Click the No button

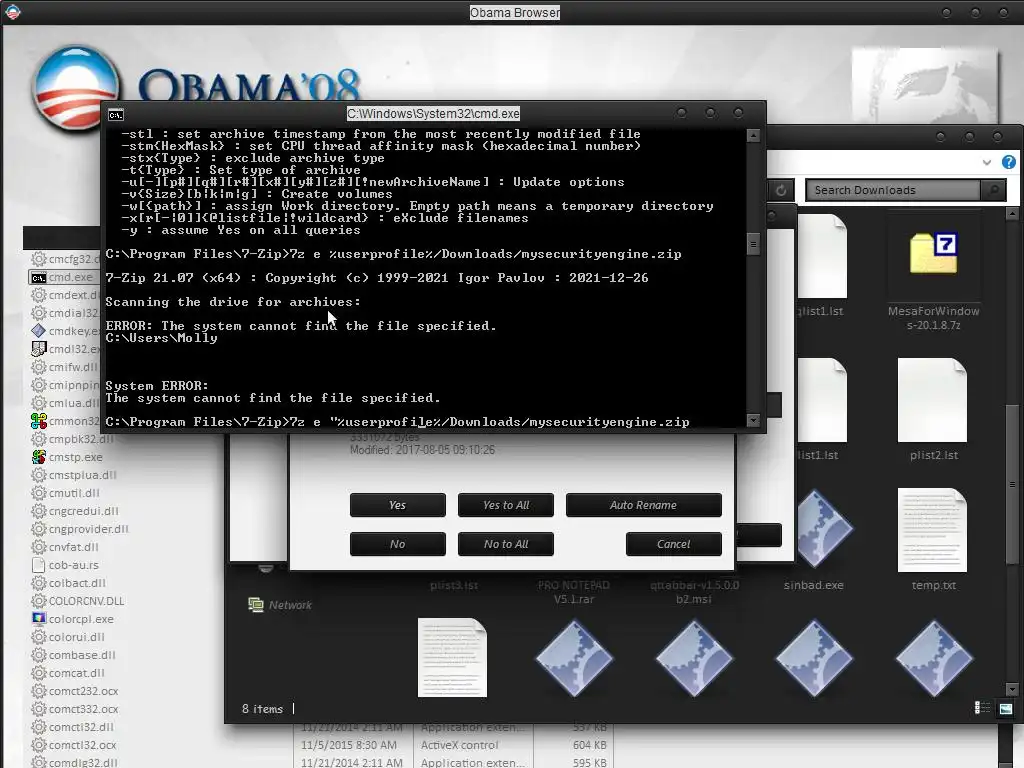(x=398, y=544)
